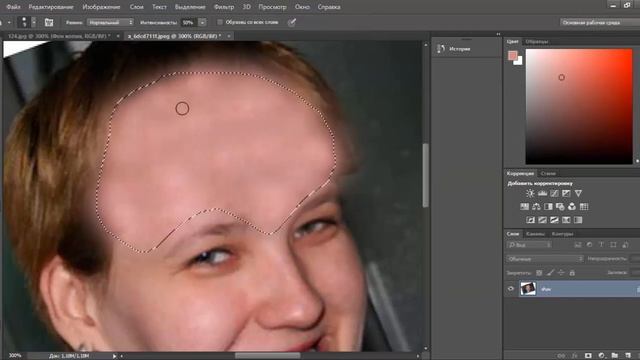Open the Интенсивность 50% slider arrow

[202, 22]
